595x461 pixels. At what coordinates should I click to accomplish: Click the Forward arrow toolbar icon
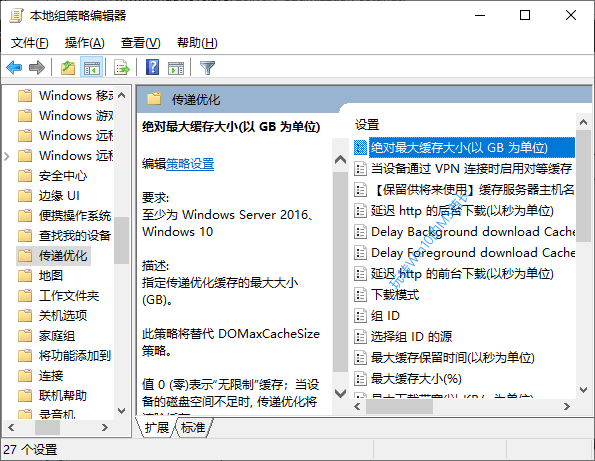37,68
